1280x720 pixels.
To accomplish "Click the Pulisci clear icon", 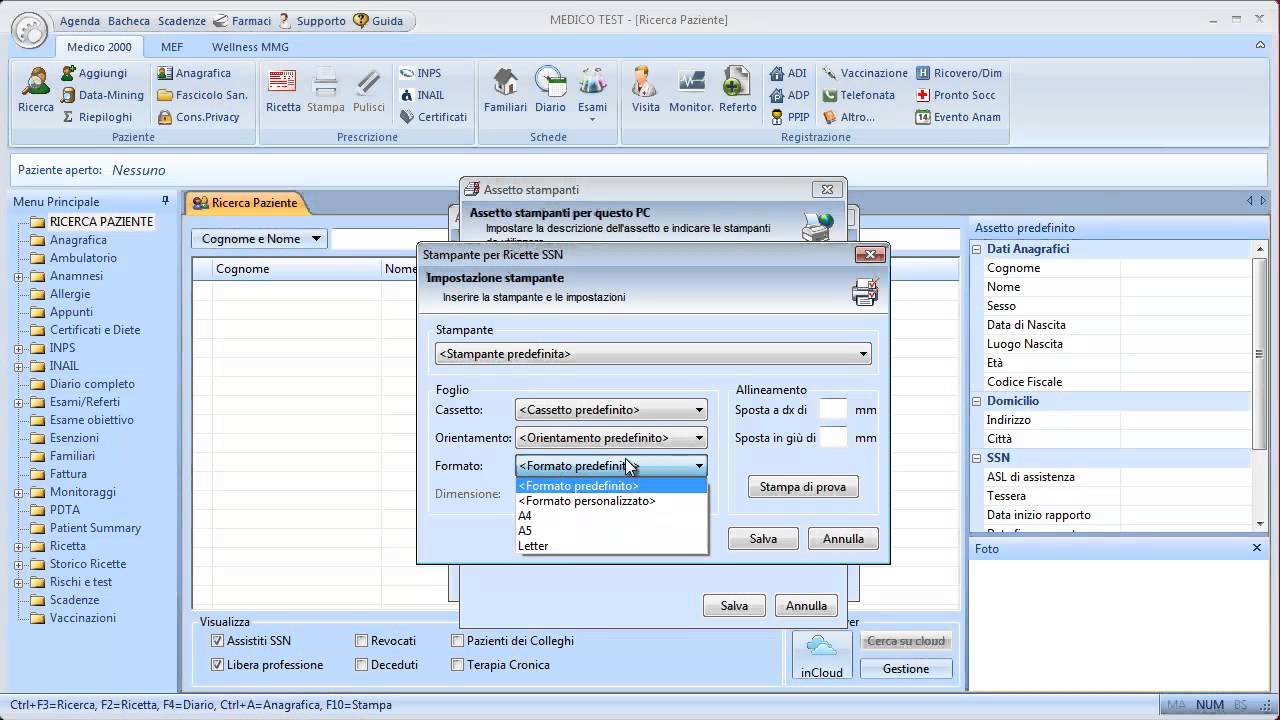I will click(369, 90).
